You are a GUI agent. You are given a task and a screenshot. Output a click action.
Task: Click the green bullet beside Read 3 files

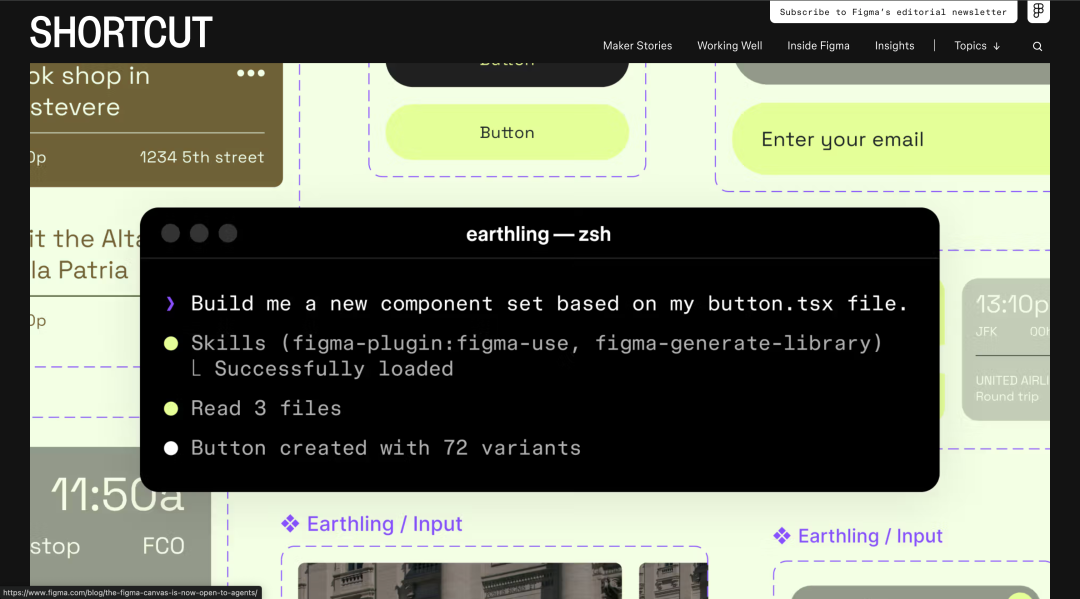point(171,409)
